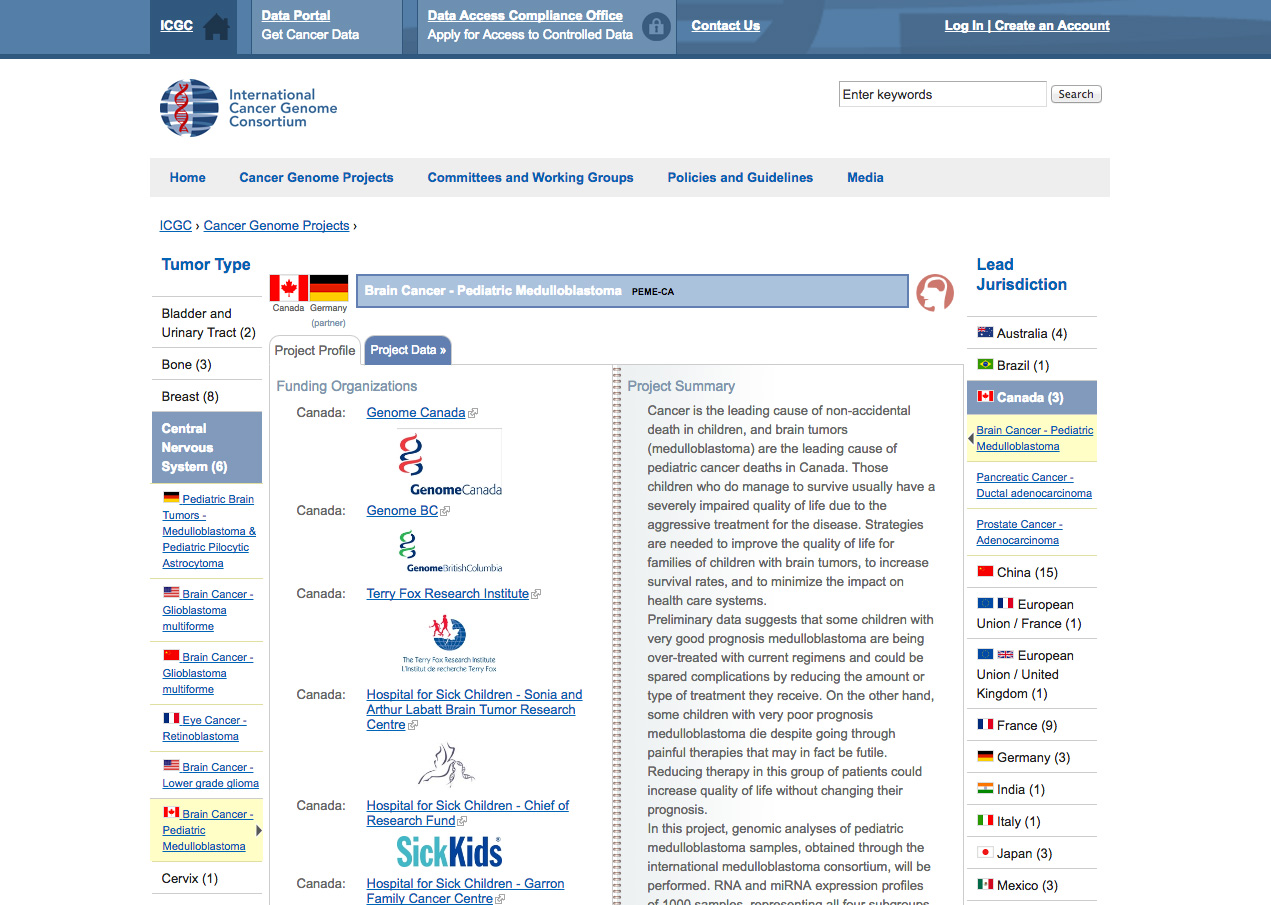This screenshot has height=905, width=1271.
Task: Click the Canada flag above project title
Action: tap(288, 288)
